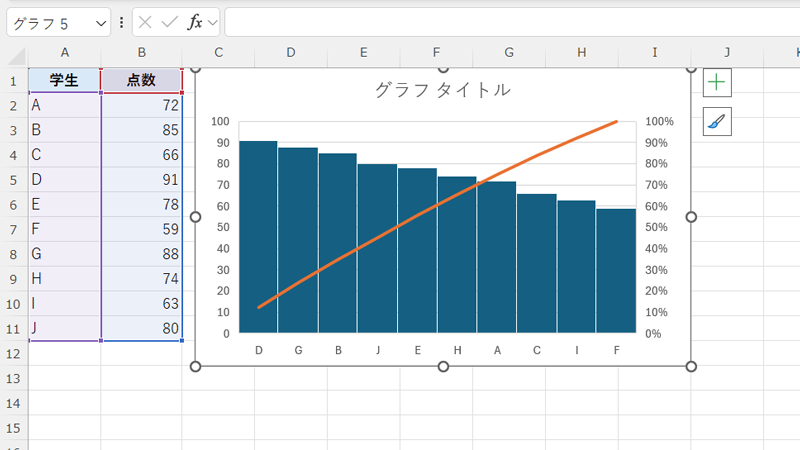Click the secondary axis 100% label
This screenshot has width=800, height=450.
660,122
